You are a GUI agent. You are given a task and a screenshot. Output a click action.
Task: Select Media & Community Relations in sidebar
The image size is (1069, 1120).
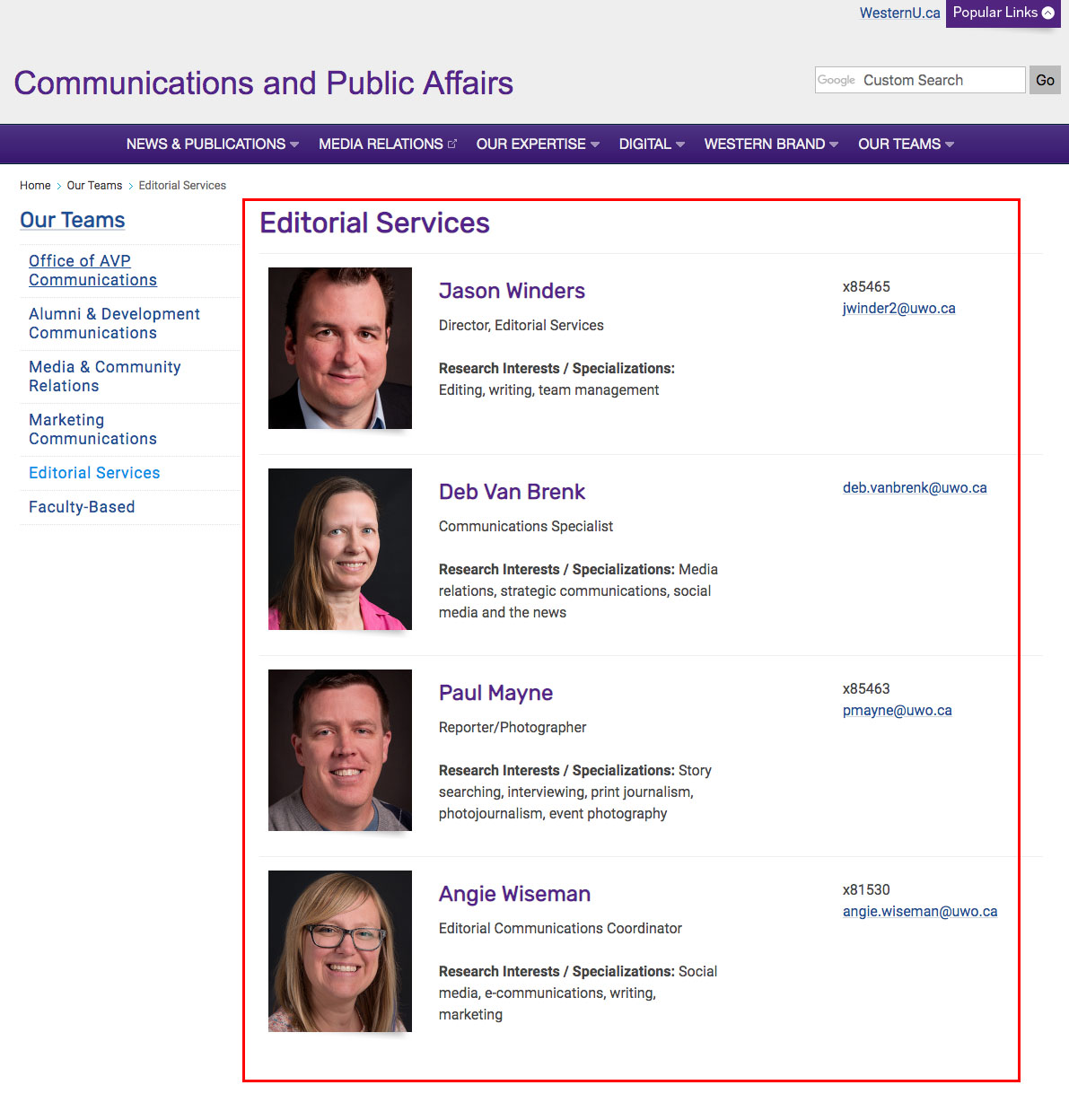104,376
